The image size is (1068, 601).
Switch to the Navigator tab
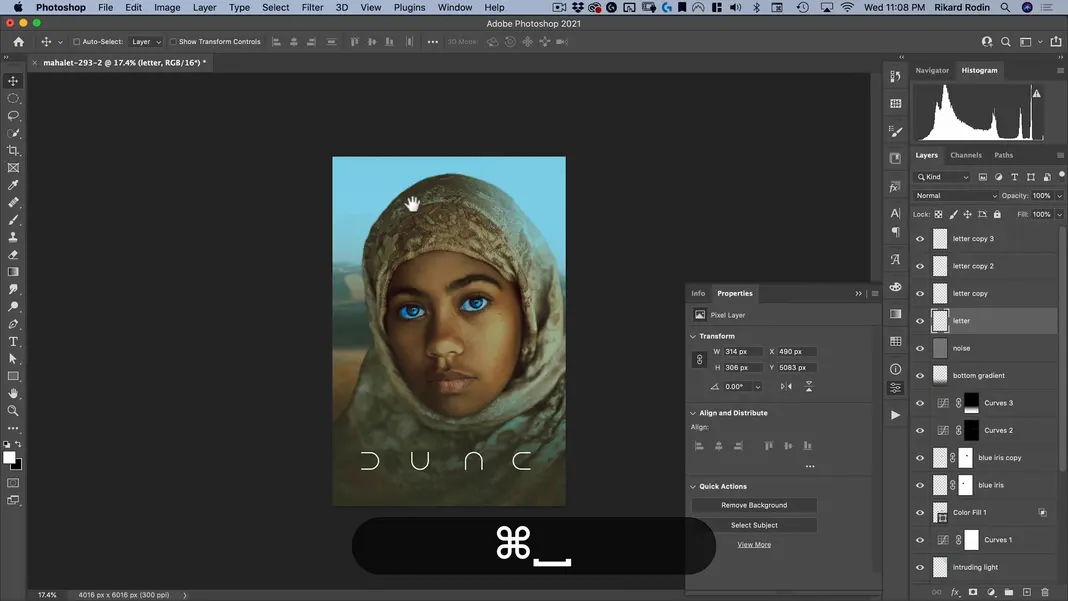932,70
